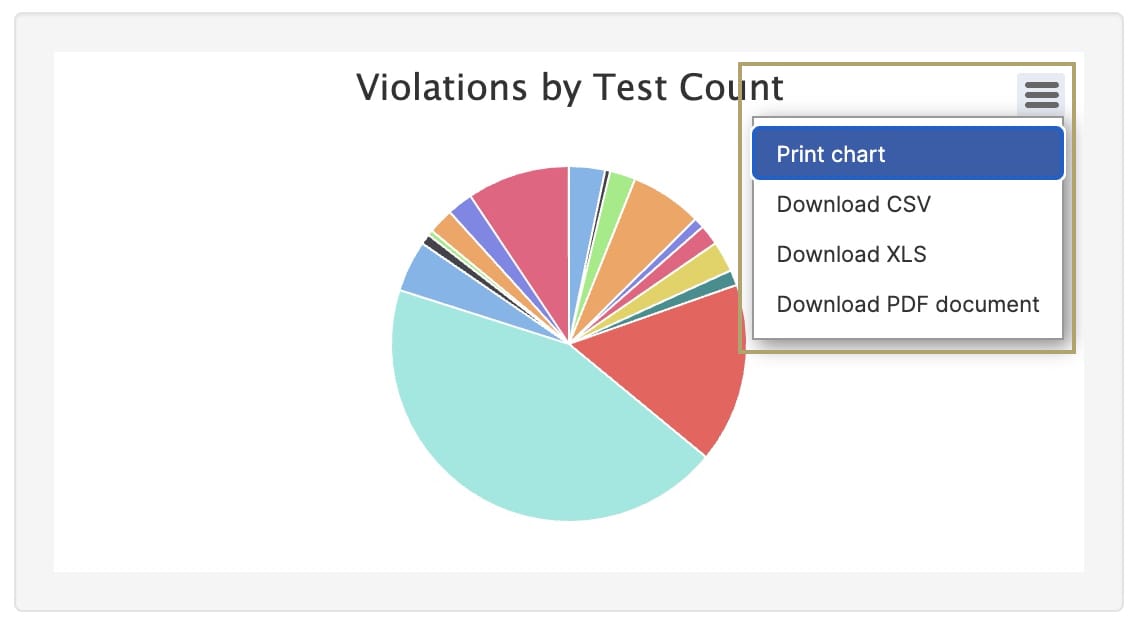The width and height of the screenshot is (1138, 630).
Task: Click the Violations by Test Count title
Action: coord(570,88)
